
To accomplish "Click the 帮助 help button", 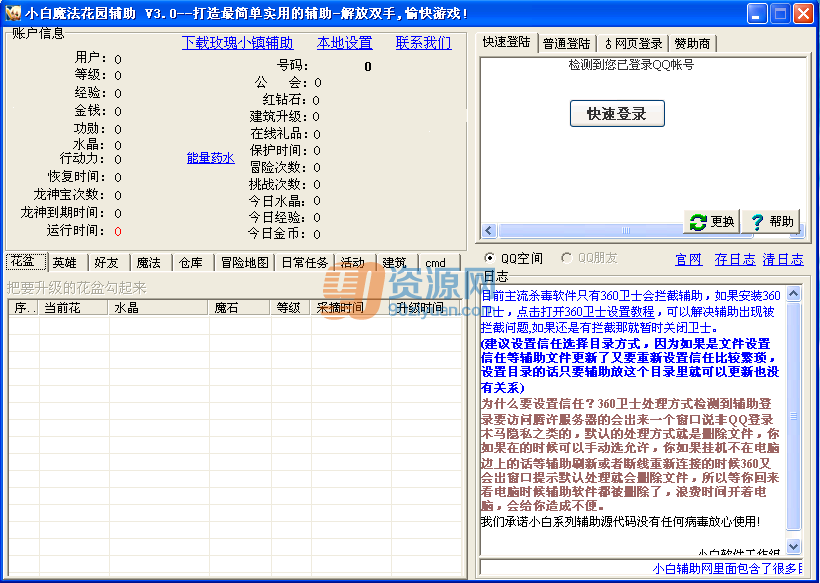I will point(771,222).
